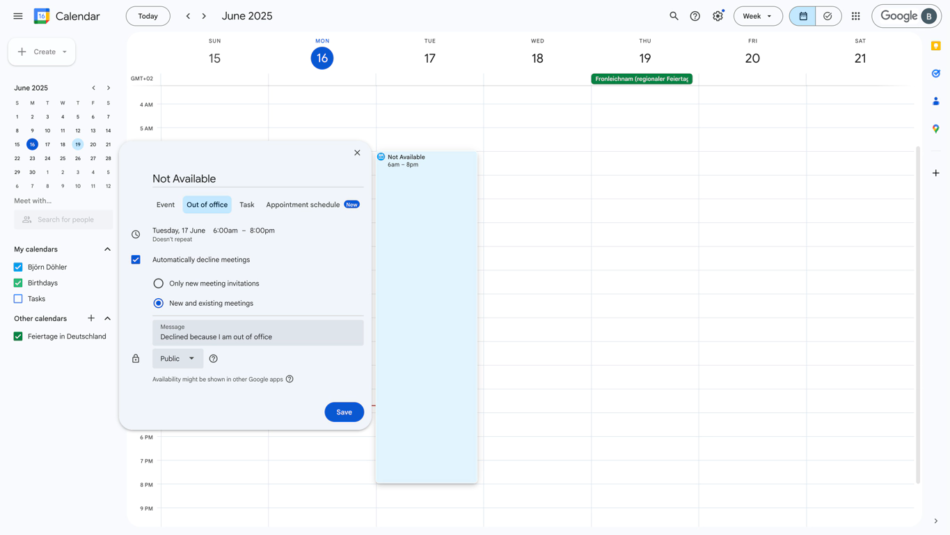The height and width of the screenshot is (535, 950).
Task: Open the main menu hamburger icon
Action: [17, 16]
